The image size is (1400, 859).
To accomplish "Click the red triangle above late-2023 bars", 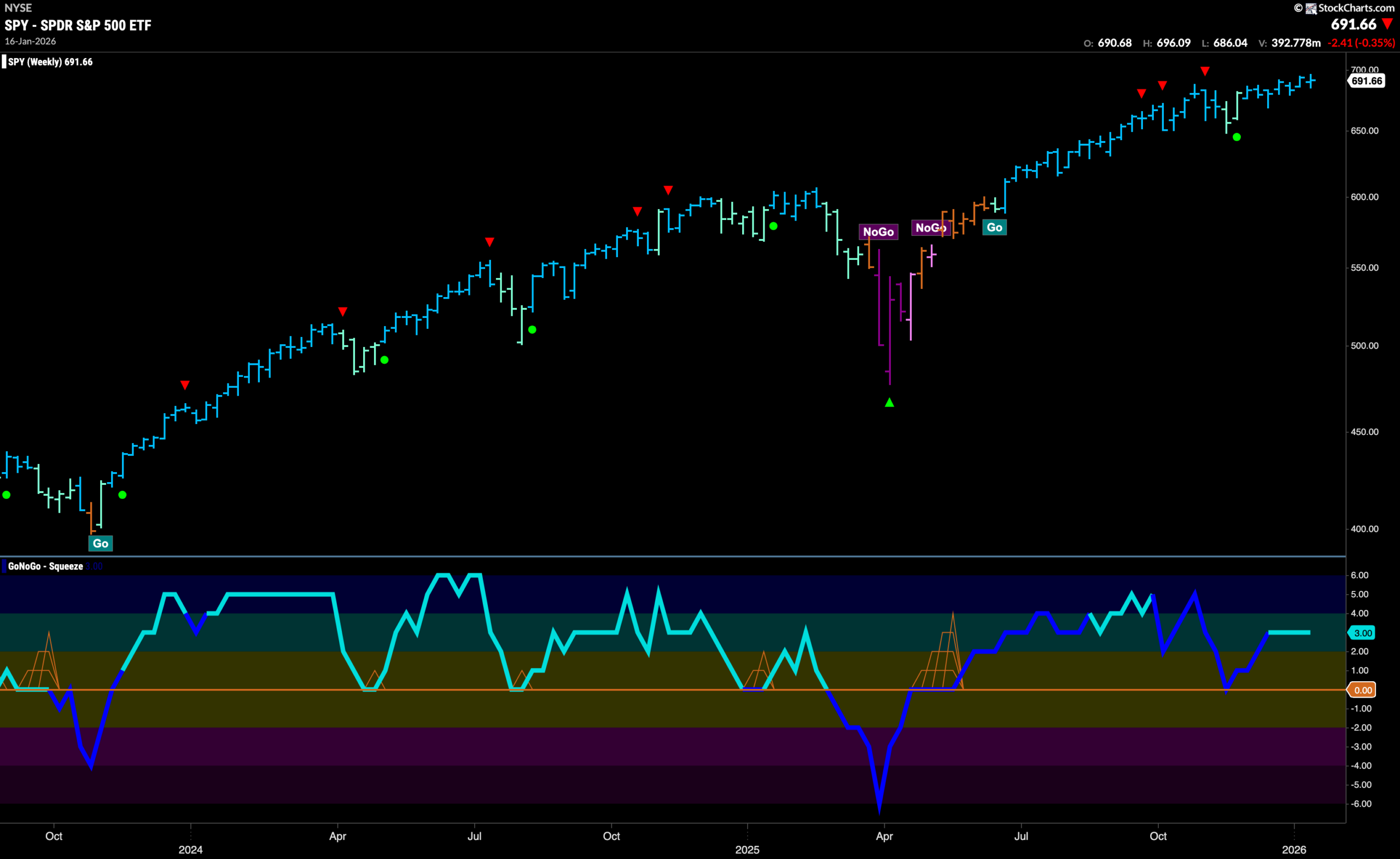I will 185,385.
